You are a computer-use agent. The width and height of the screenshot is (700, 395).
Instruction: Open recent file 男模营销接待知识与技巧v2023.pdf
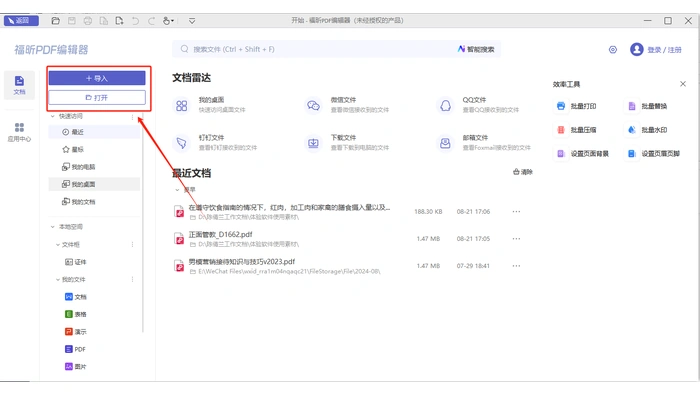point(242,262)
